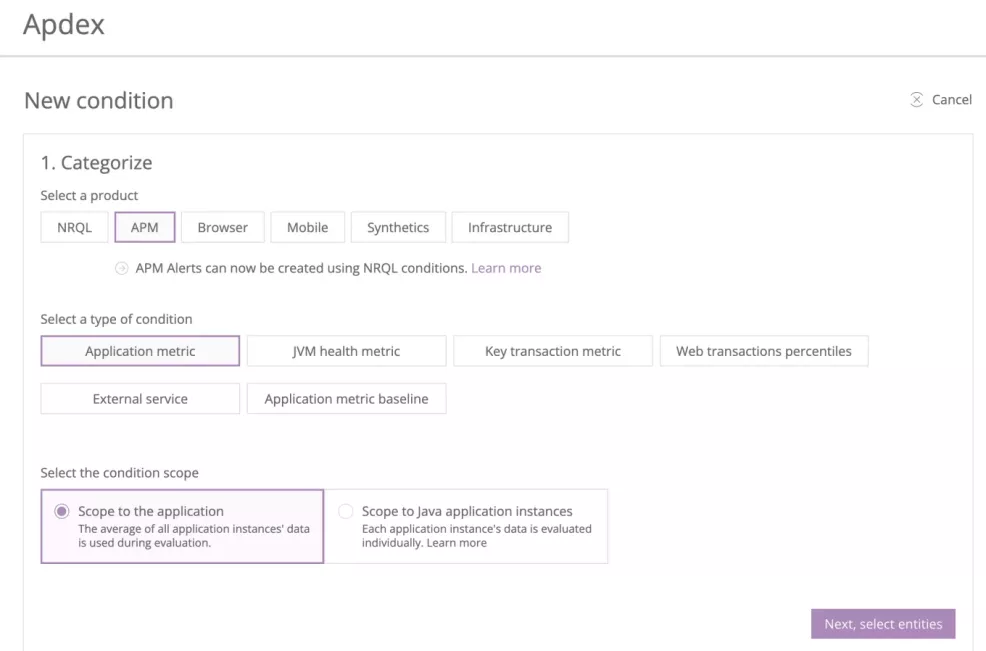Select the APM product
This screenshot has height=651, width=986.
(x=145, y=227)
